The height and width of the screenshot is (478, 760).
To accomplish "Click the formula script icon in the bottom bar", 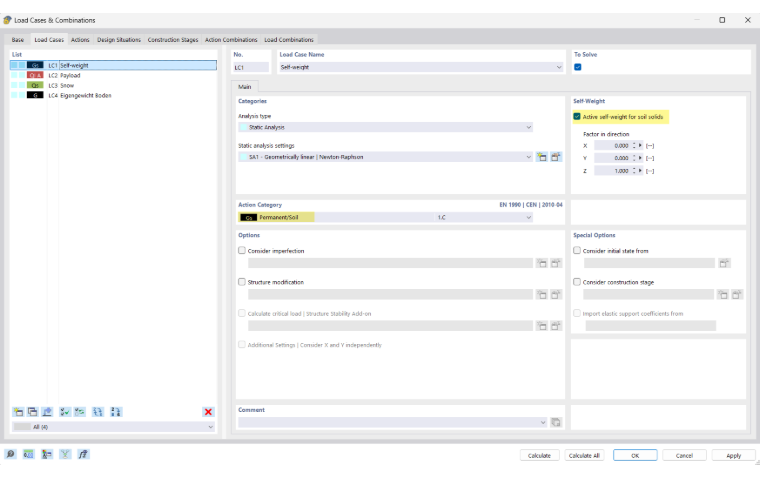I will pyautogui.click(x=83, y=454).
